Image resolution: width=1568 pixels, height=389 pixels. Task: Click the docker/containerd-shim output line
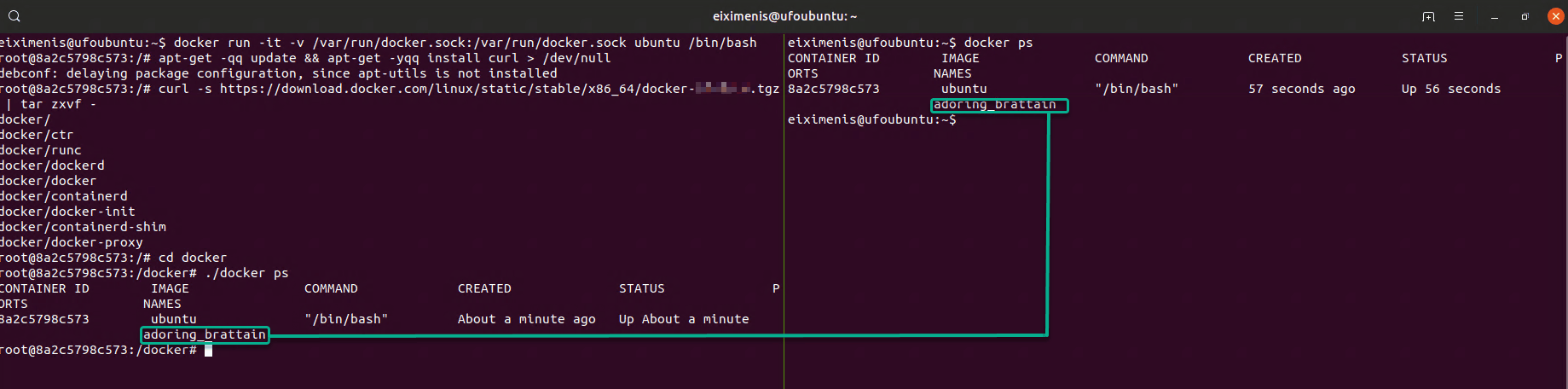[x=83, y=227]
